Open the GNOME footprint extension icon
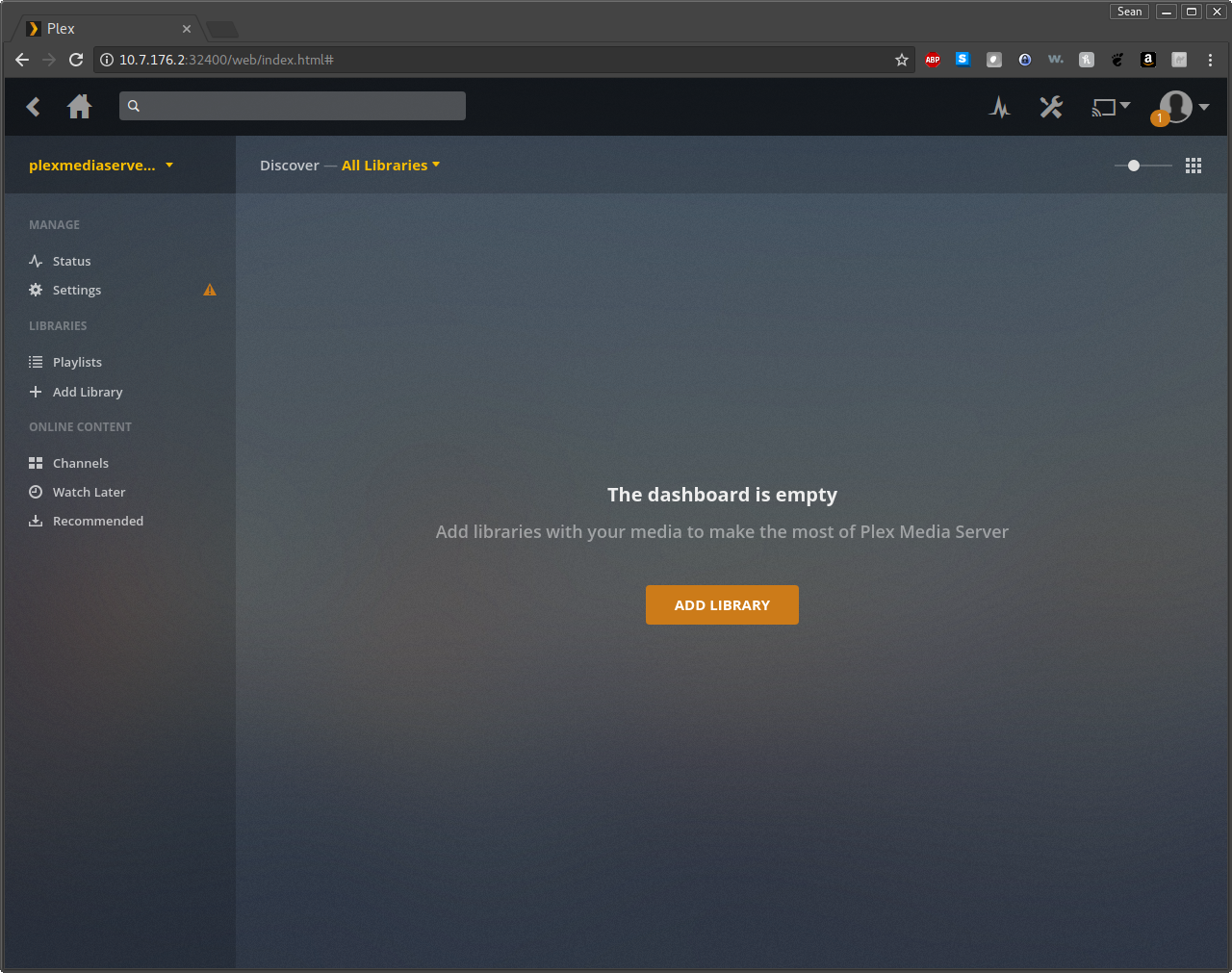The height and width of the screenshot is (973, 1232). 1117,60
